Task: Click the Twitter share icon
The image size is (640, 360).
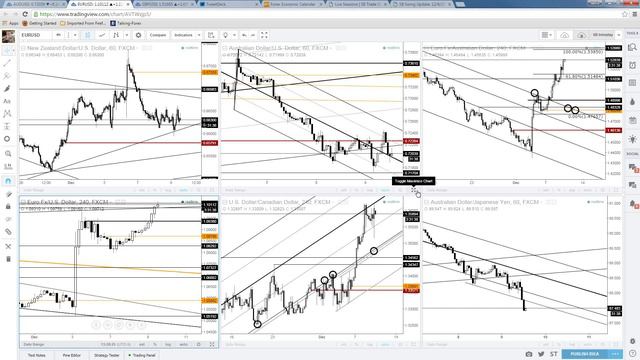Action: [541, 354]
